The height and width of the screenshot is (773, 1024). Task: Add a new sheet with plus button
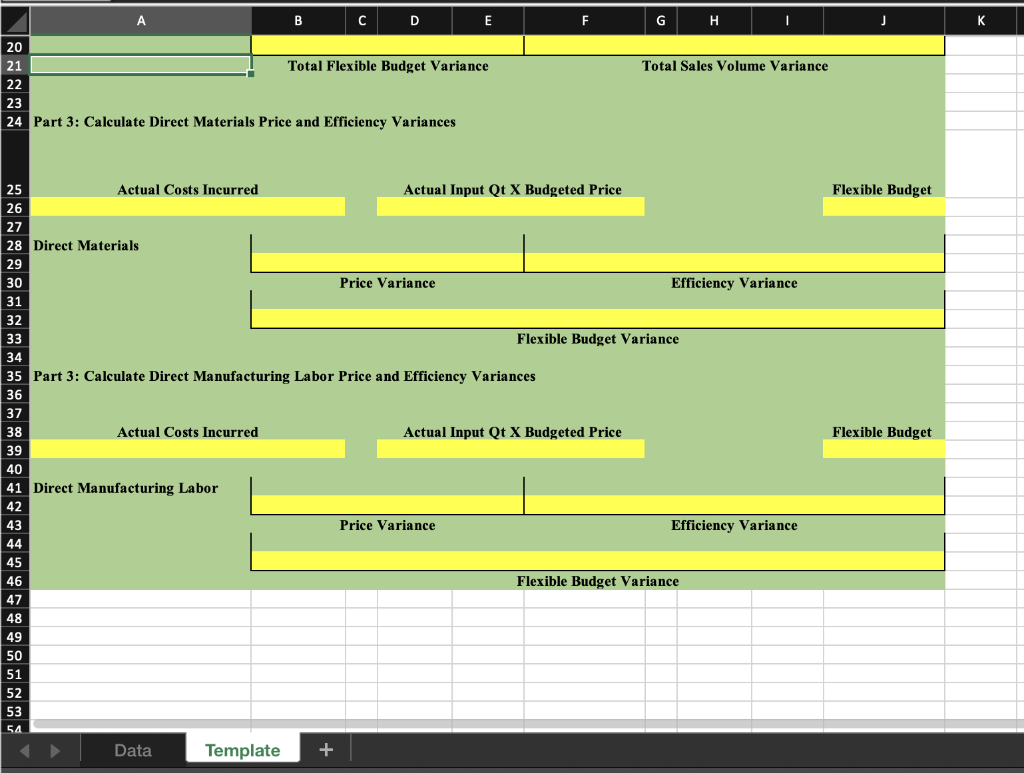tap(326, 750)
